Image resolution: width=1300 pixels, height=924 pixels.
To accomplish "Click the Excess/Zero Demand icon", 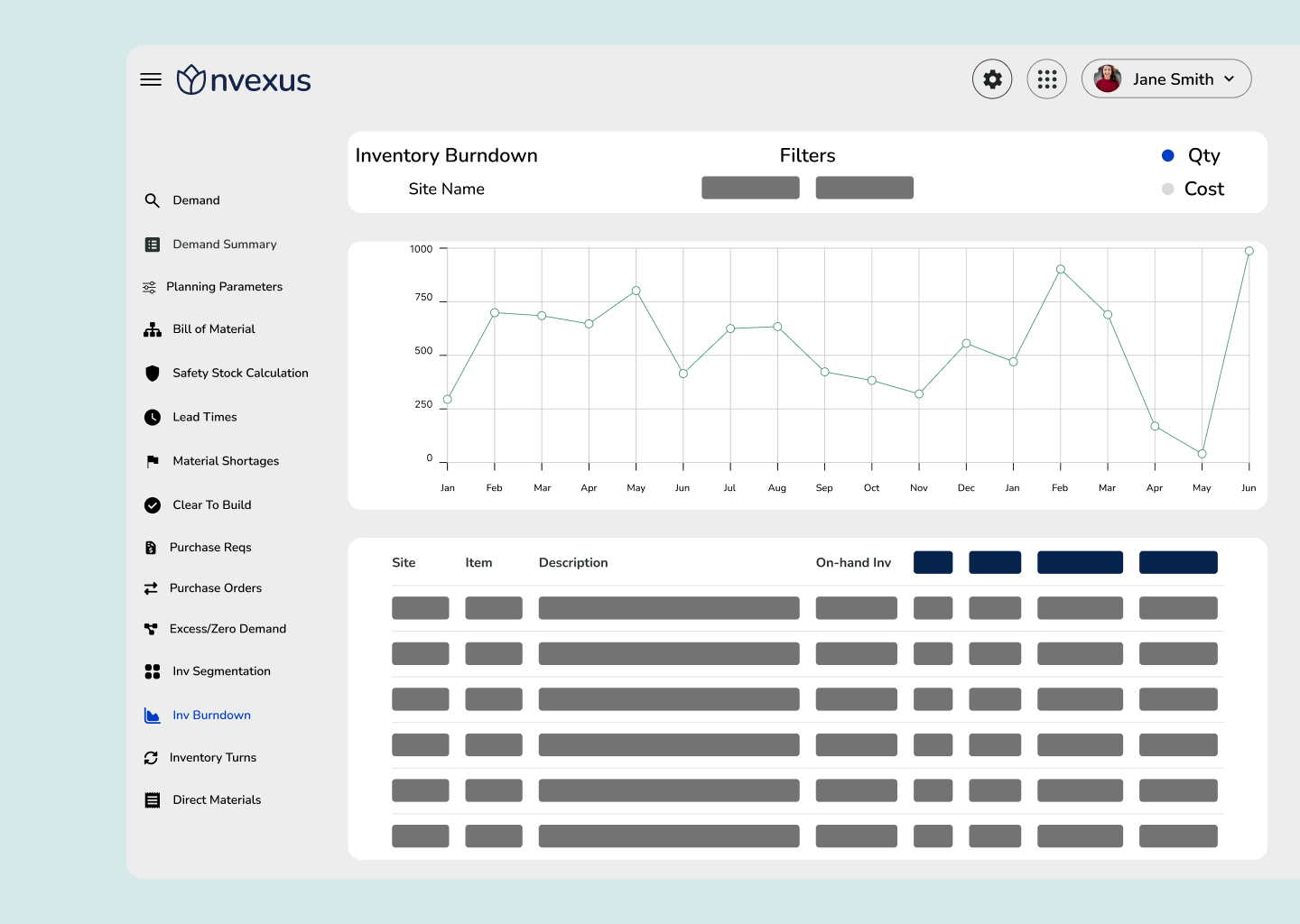I will coord(151,629).
